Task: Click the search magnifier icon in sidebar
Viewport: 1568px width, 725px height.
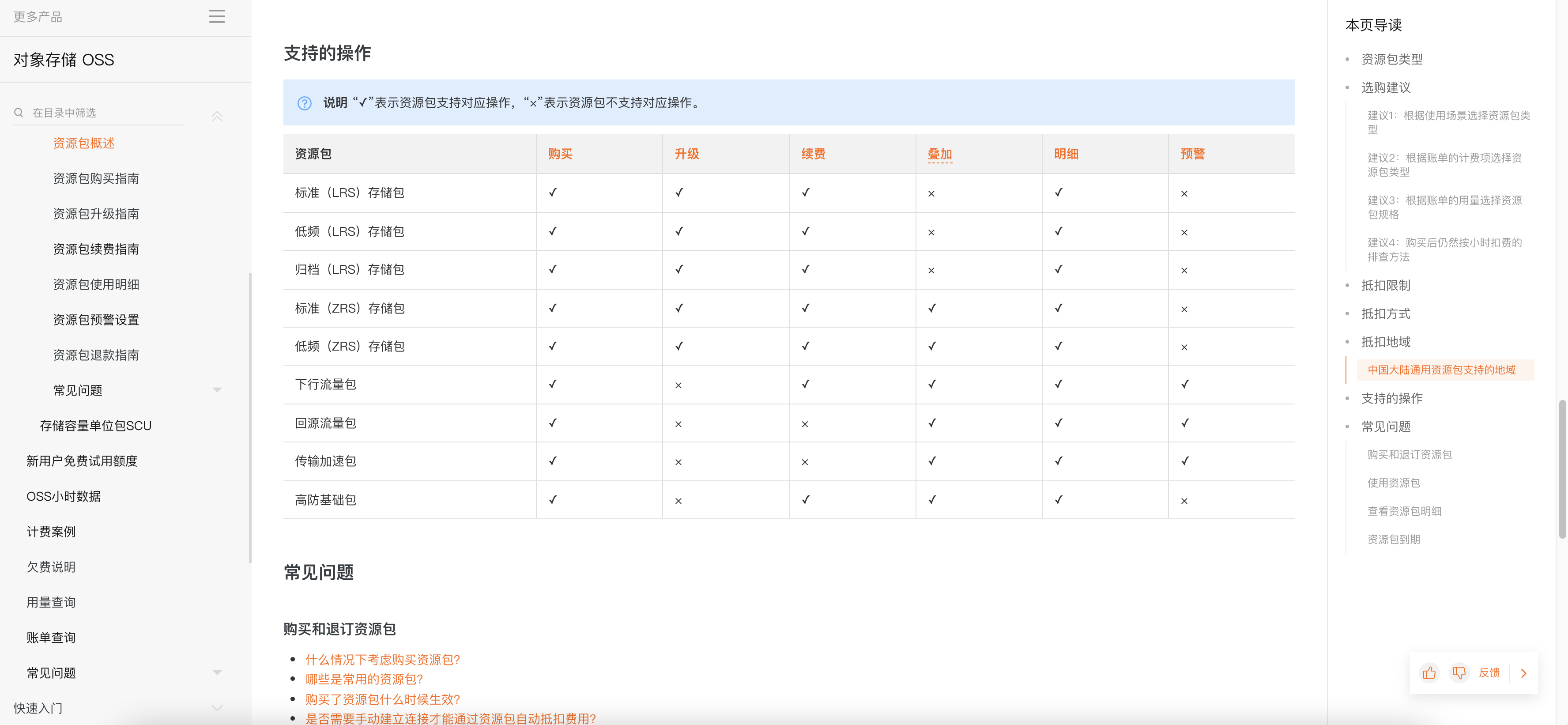Action: [19, 113]
